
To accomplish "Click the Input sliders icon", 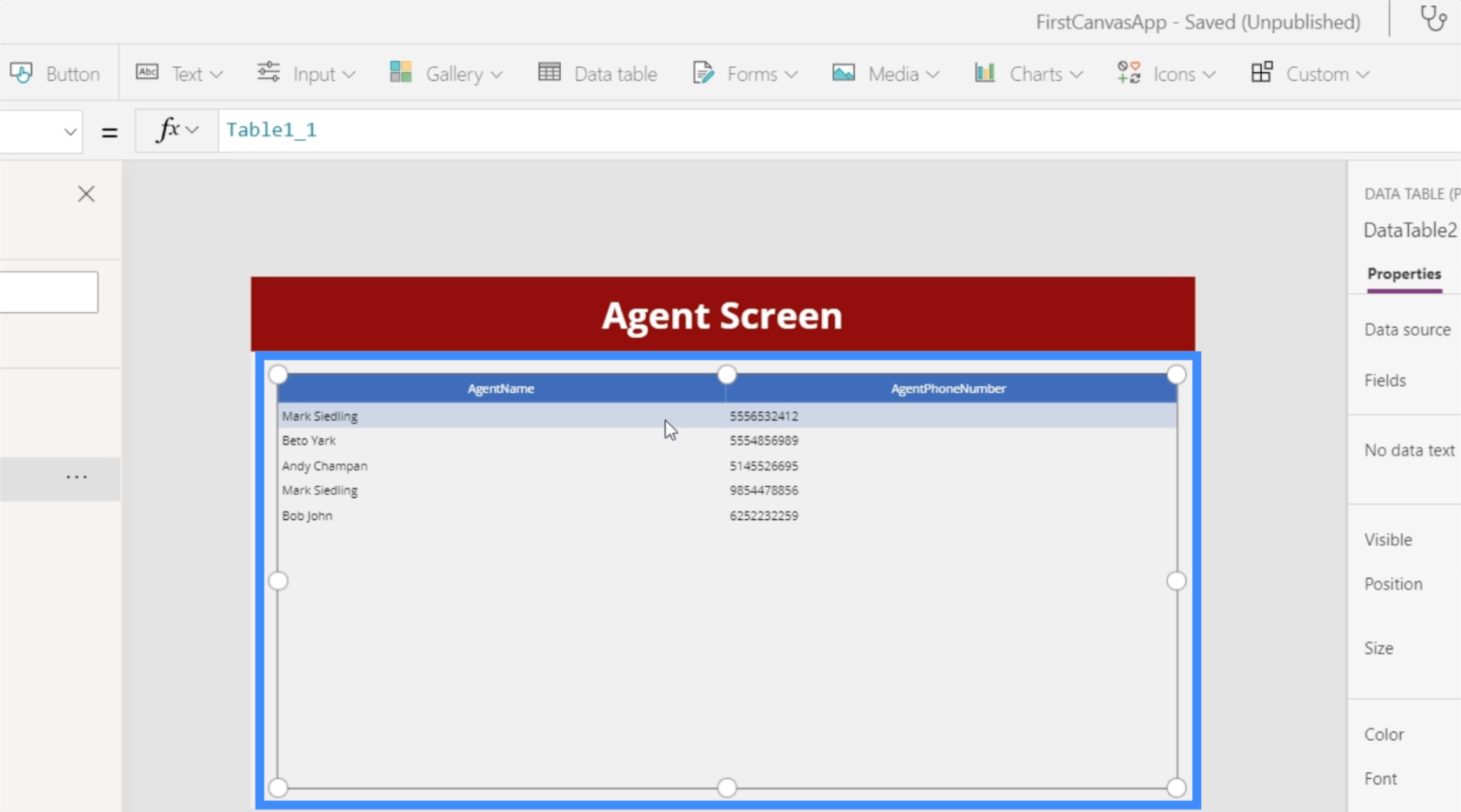I will click(x=269, y=72).
